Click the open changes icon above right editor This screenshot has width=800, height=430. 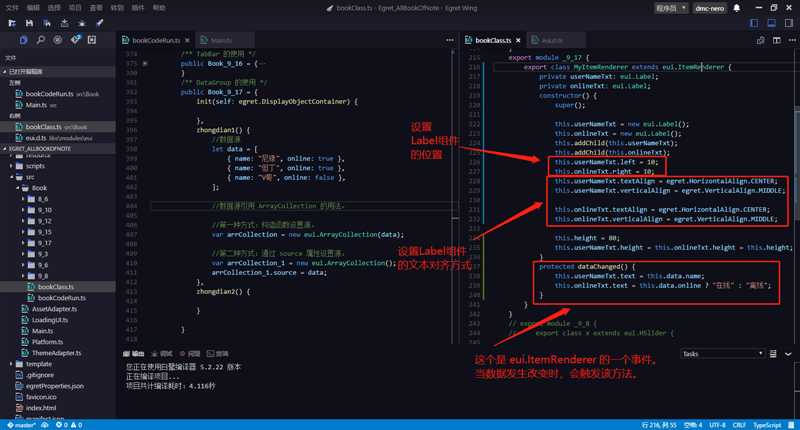pyautogui.click(x=760, y=40)
